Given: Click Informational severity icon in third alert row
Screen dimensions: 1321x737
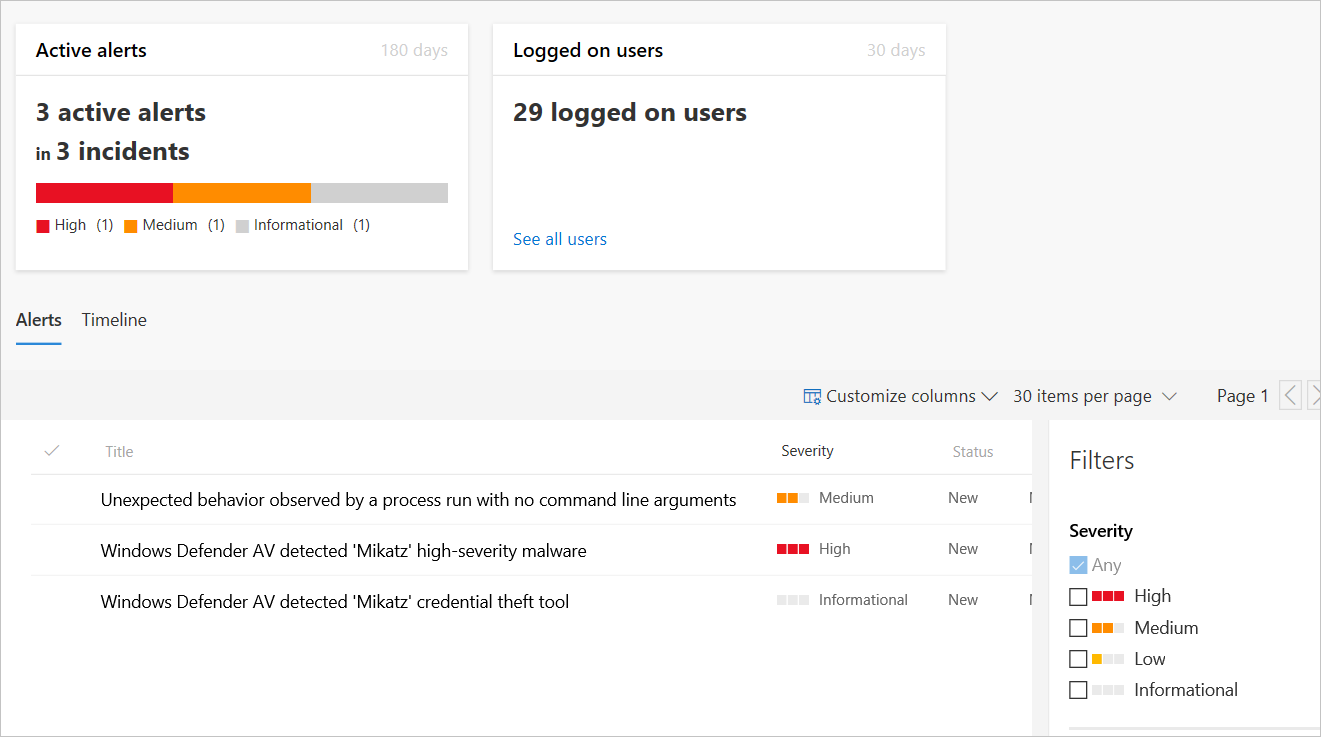Looking at the screenshot, I should point(793,600).
